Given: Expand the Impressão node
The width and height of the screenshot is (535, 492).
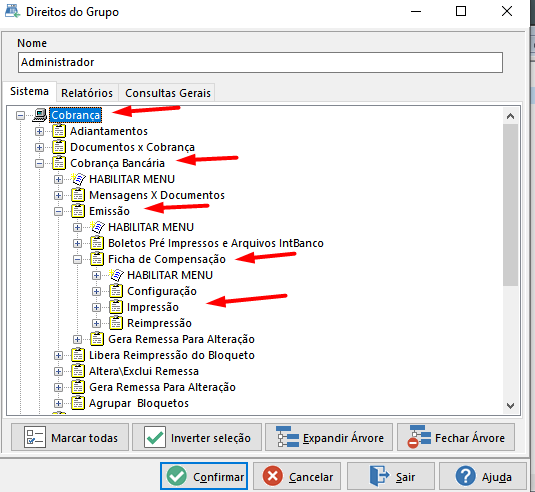Looking at the screenshot, I should pyautogui.click(x=97, y=307).
